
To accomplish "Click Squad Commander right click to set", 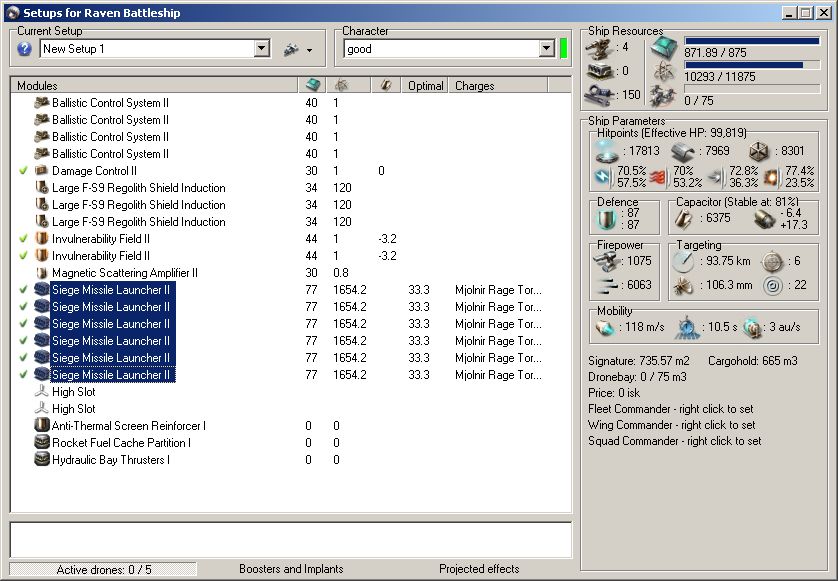I will 674,441.
